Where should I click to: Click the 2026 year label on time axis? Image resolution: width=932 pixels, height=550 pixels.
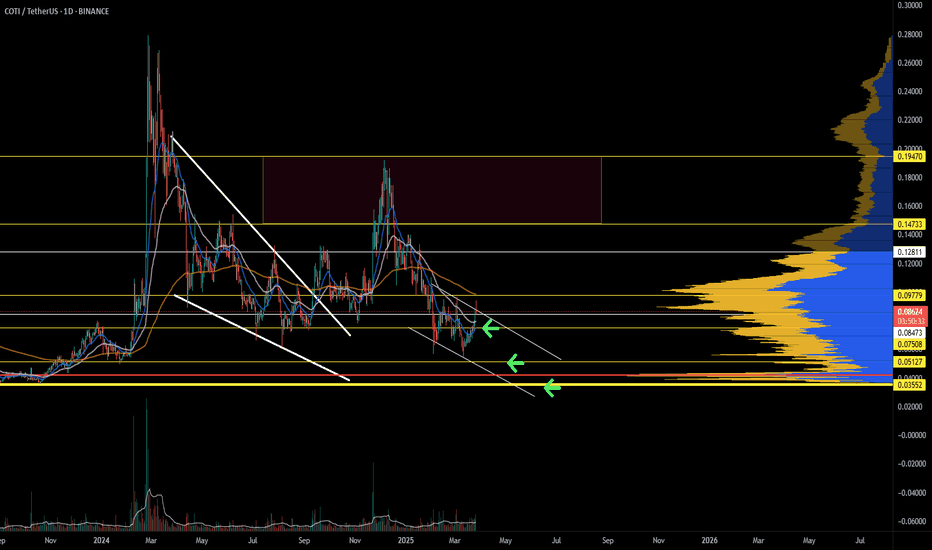709,540
